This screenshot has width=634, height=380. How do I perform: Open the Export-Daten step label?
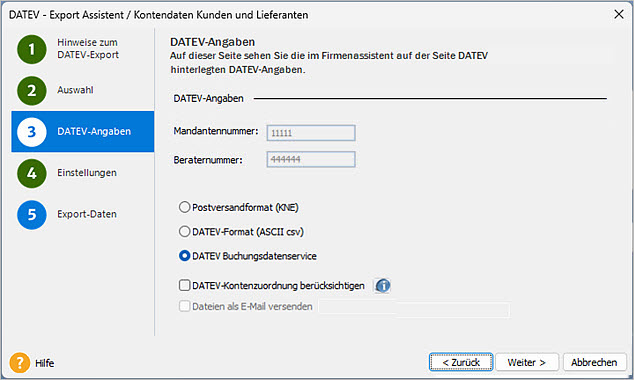point(87,214)
